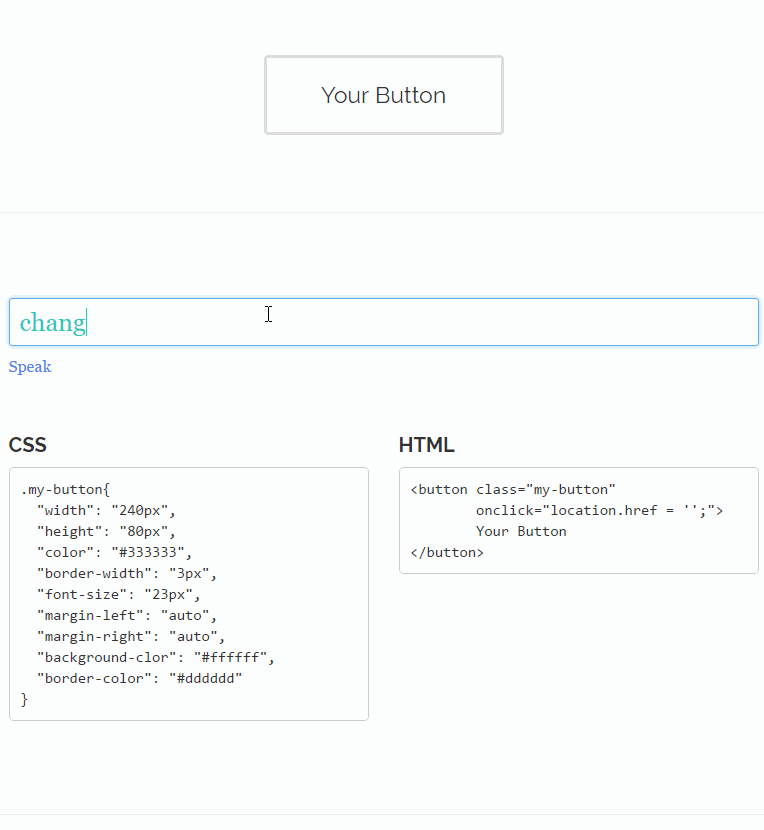Click the onclick location.href HTML line

pos(598,510)
